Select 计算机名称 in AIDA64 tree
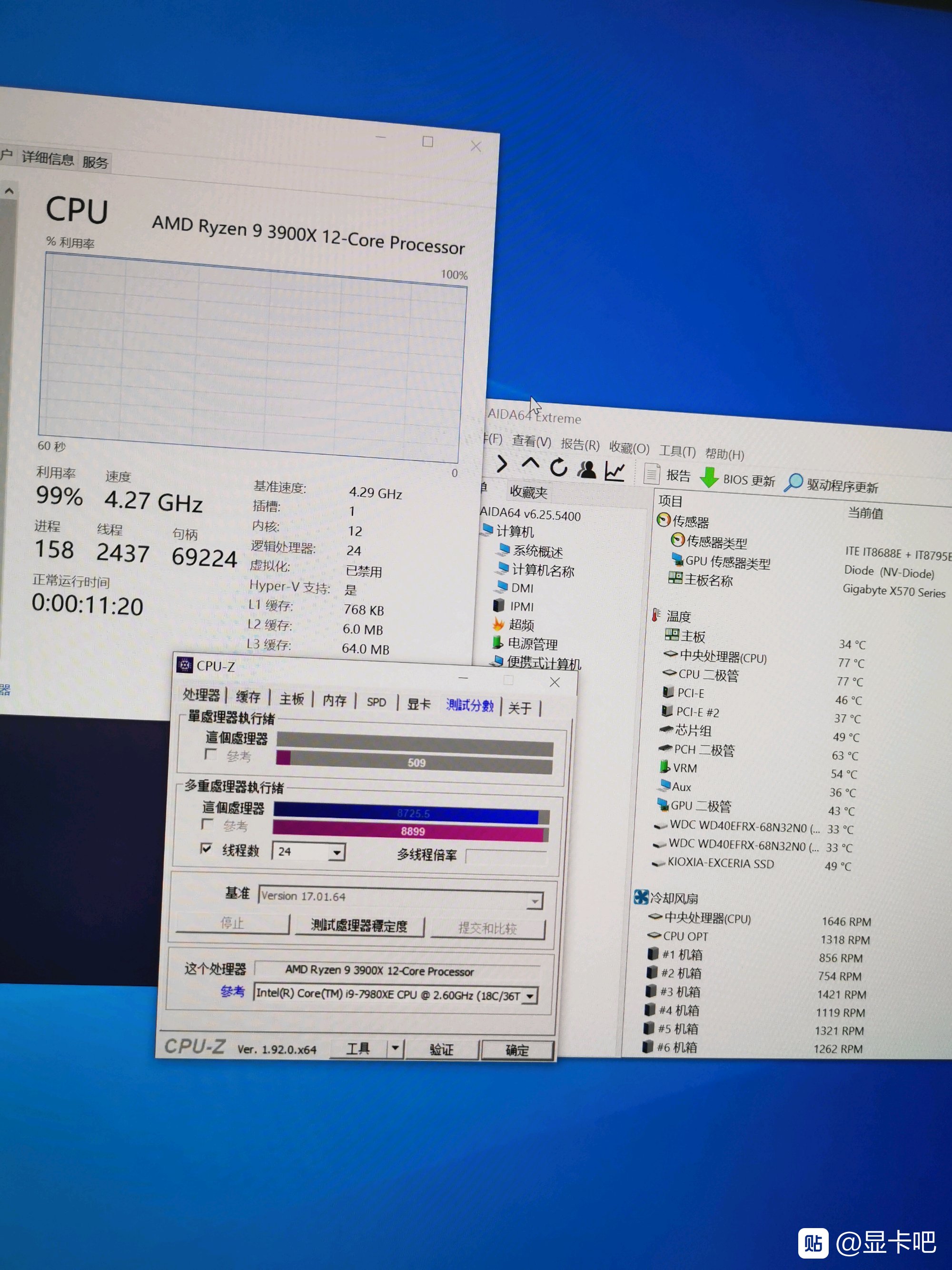This screenshot has height=1270, width=952. [x=543, y=570]
